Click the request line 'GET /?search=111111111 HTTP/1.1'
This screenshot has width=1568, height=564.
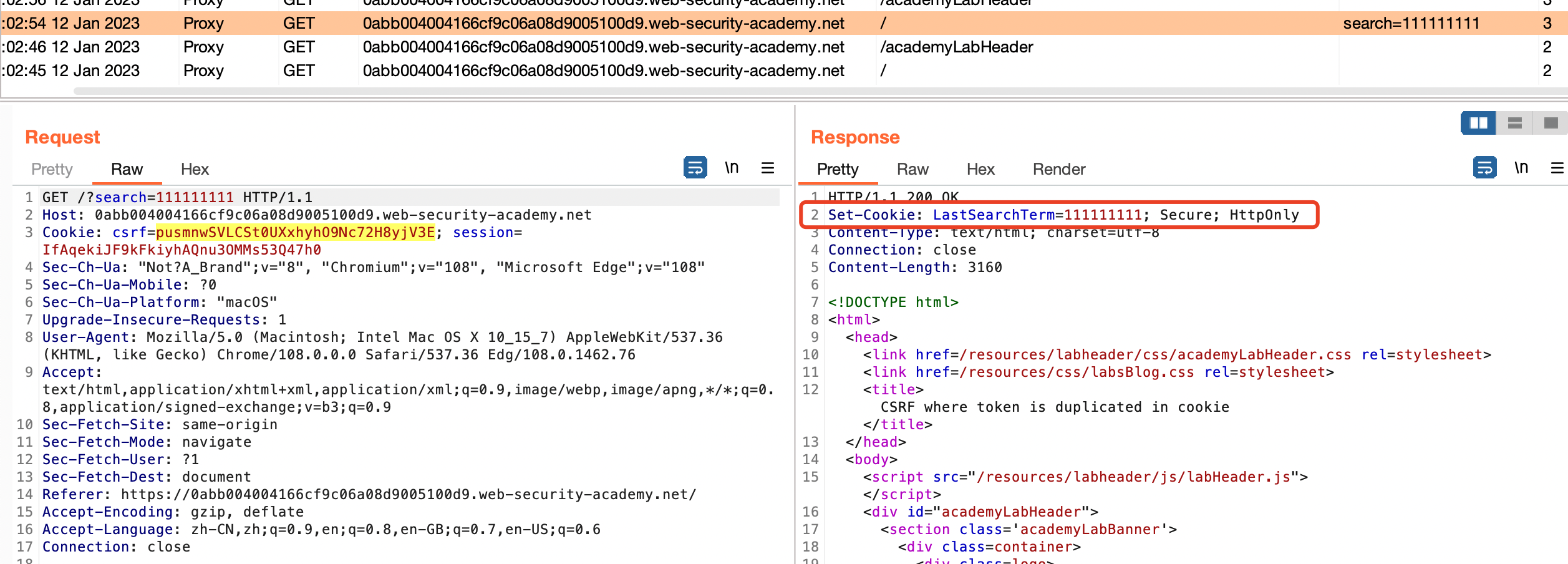[177, 197]
